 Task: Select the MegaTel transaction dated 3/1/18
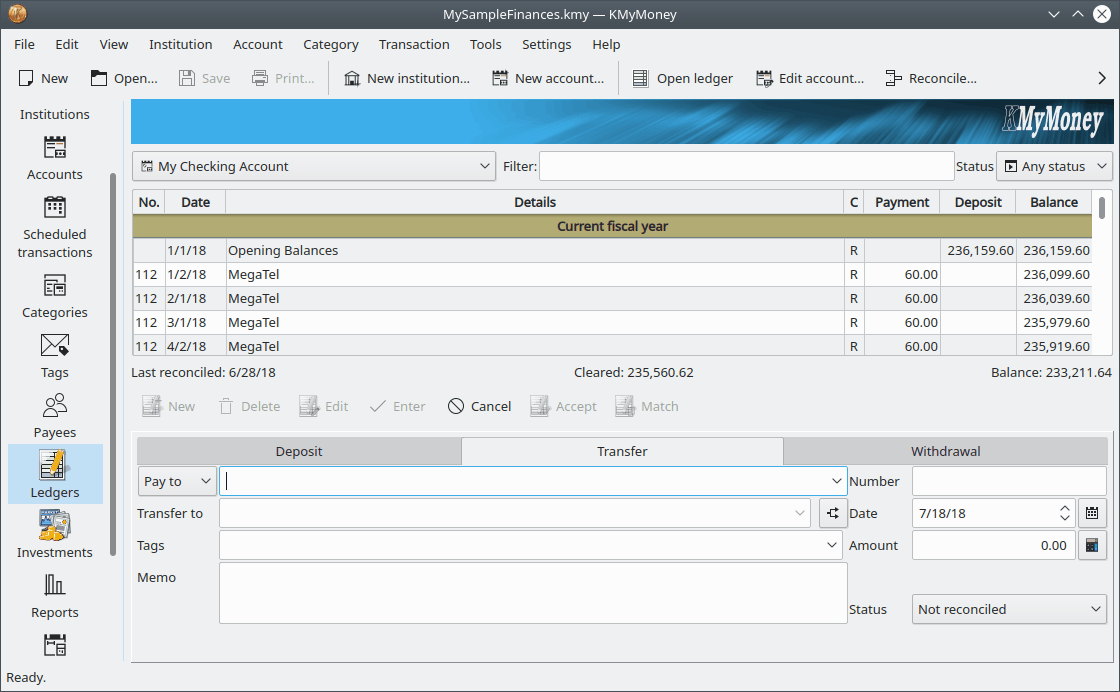click(x=612, y=323)
